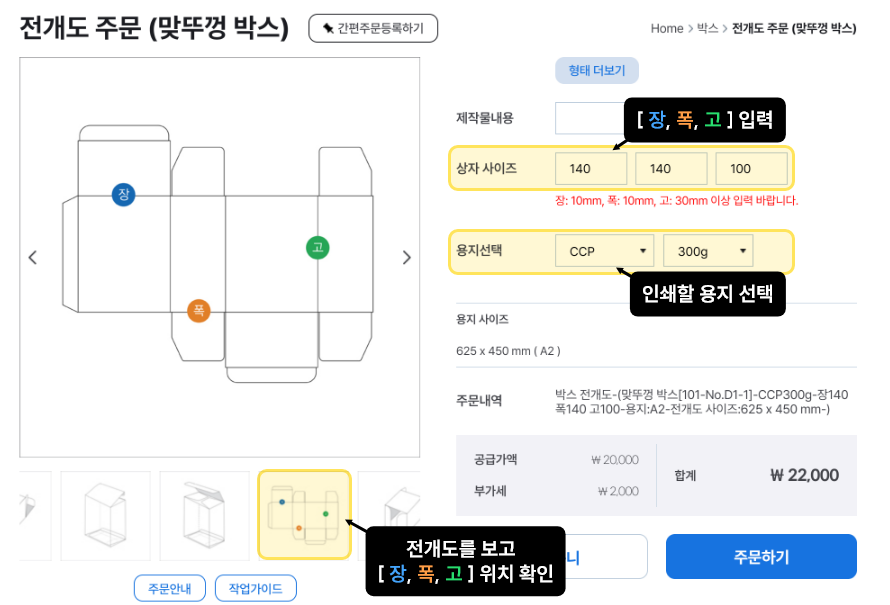Select the closed transparent box thumbnail

(106, 515)
